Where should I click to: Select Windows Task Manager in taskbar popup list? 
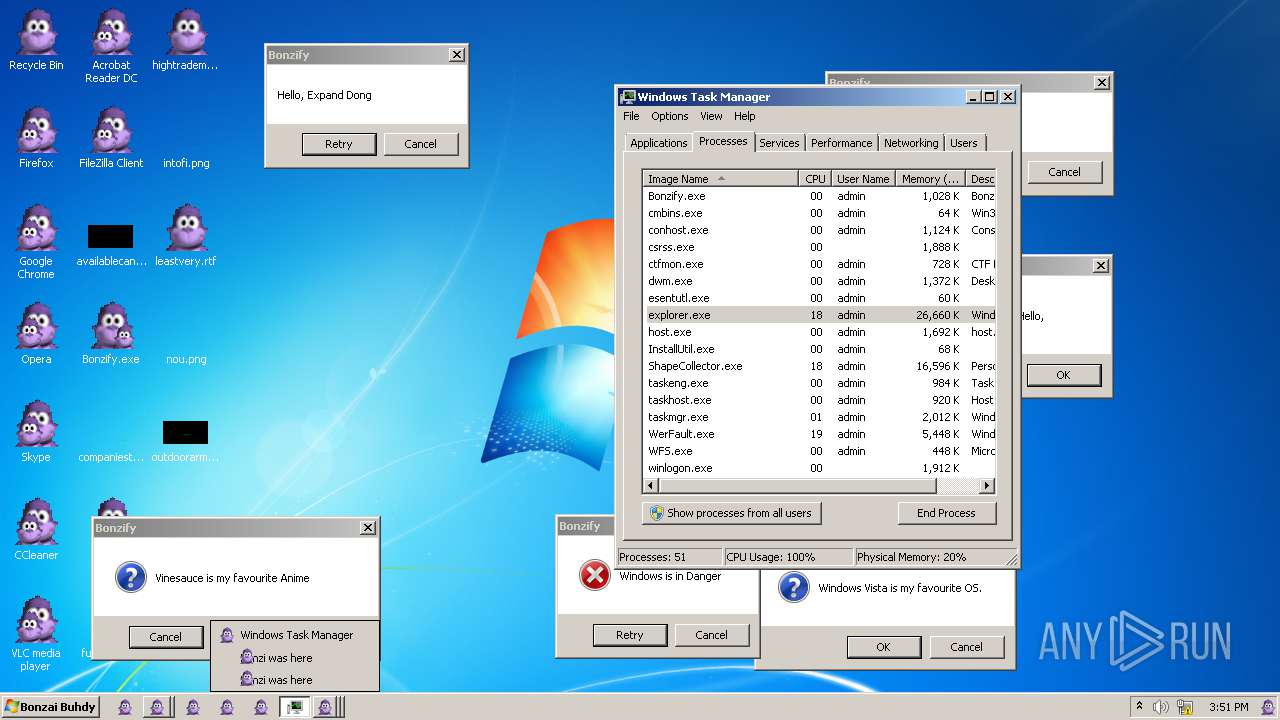295,635
